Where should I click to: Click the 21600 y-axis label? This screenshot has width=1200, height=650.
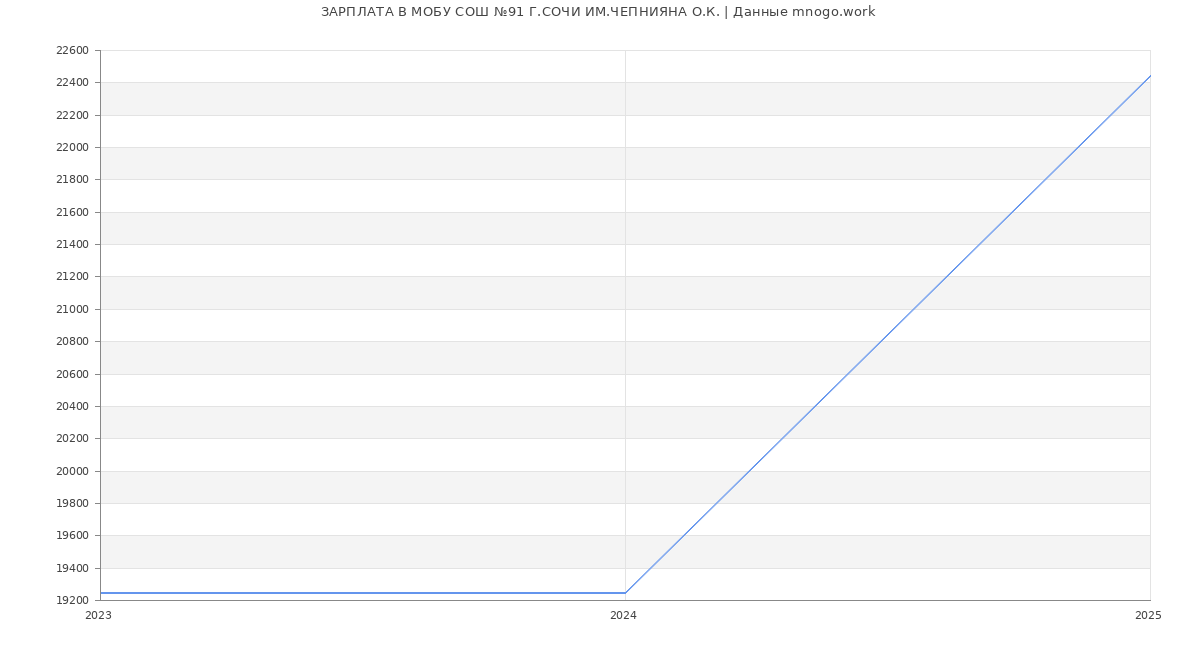pyautogui.click(x=72, y=212)
